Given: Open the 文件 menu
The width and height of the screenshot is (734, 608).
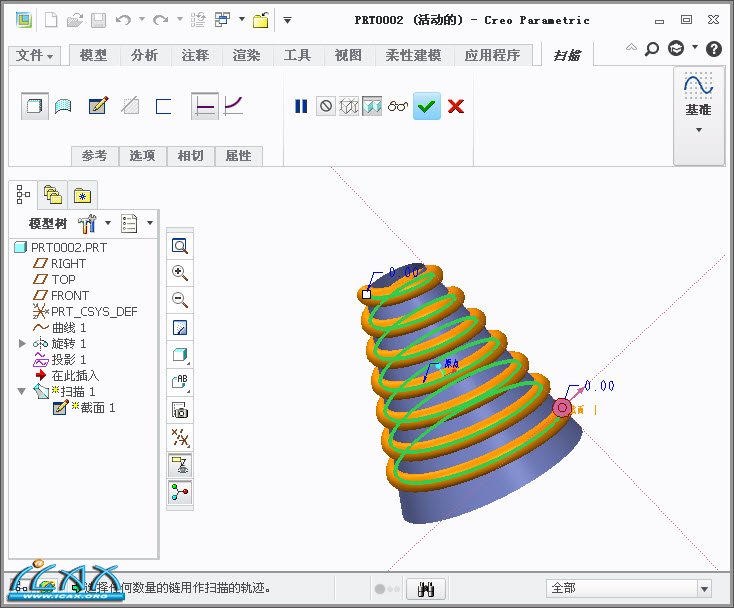Looking at the screenshot, I should pyautogui.click(x=36, y=56).
